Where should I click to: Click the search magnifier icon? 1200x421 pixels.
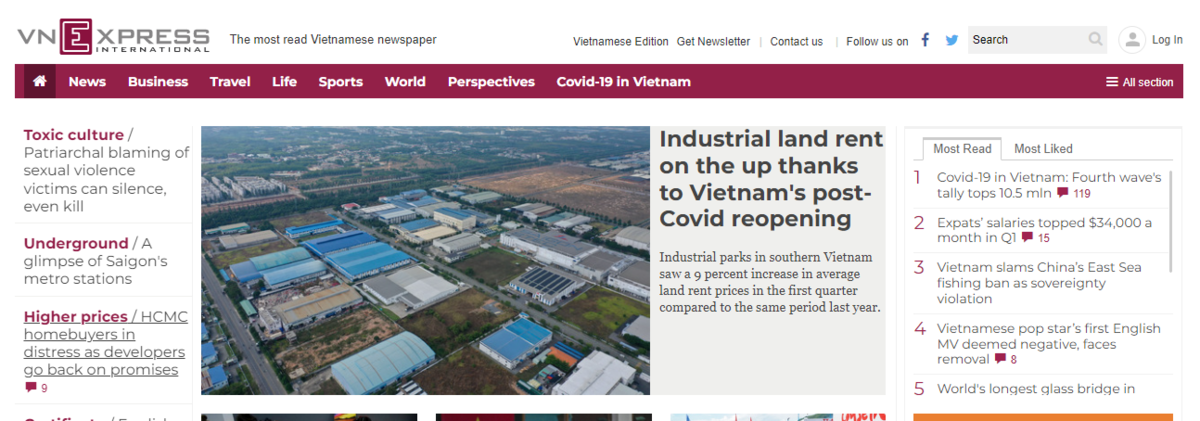[x=1096, y=40]
